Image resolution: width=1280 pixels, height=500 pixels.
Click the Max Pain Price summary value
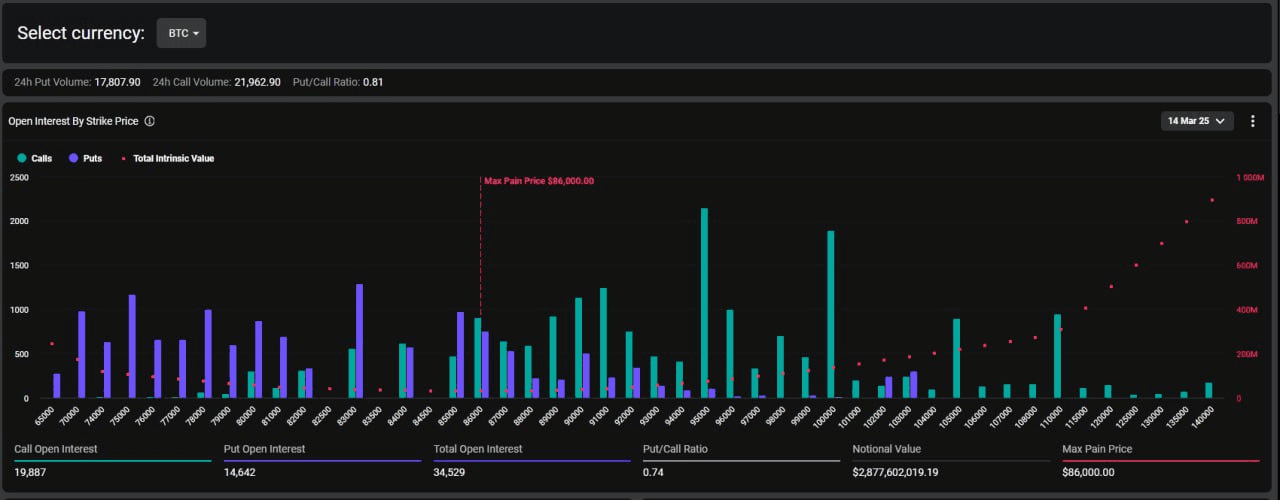tap(1088, 472)
